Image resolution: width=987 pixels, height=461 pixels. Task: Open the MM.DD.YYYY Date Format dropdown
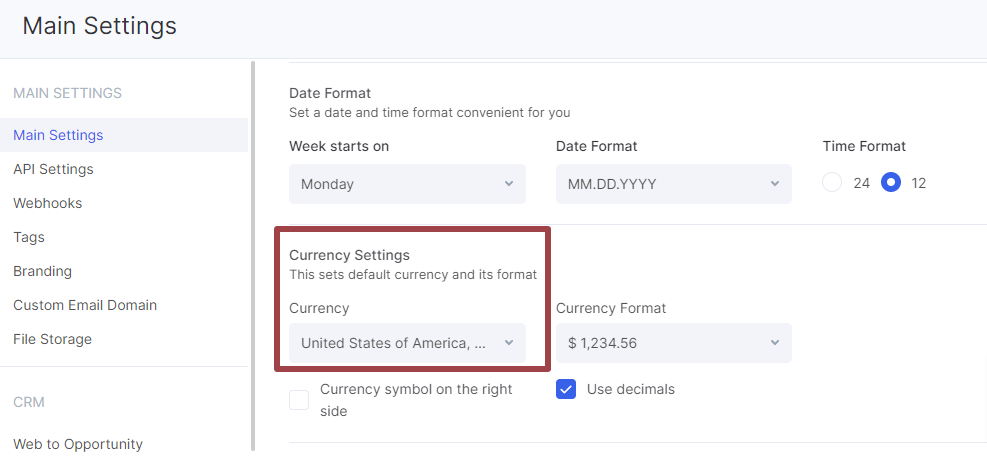[673, 184]
